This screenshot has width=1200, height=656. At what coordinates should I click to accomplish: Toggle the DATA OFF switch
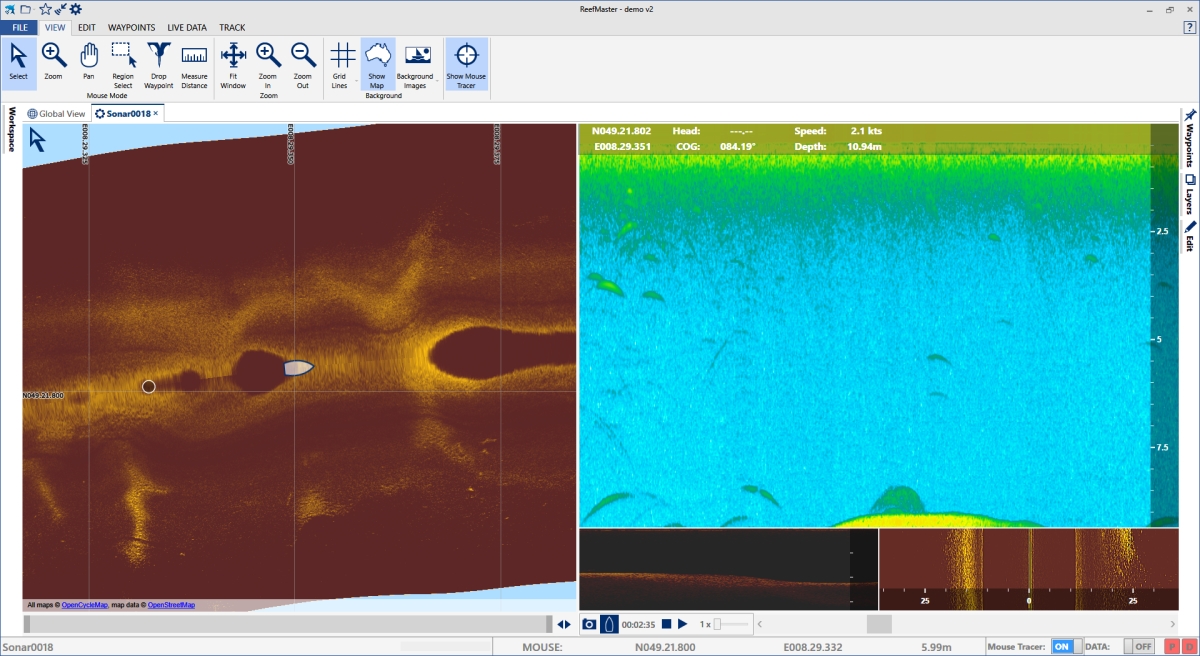[1138, 647]
